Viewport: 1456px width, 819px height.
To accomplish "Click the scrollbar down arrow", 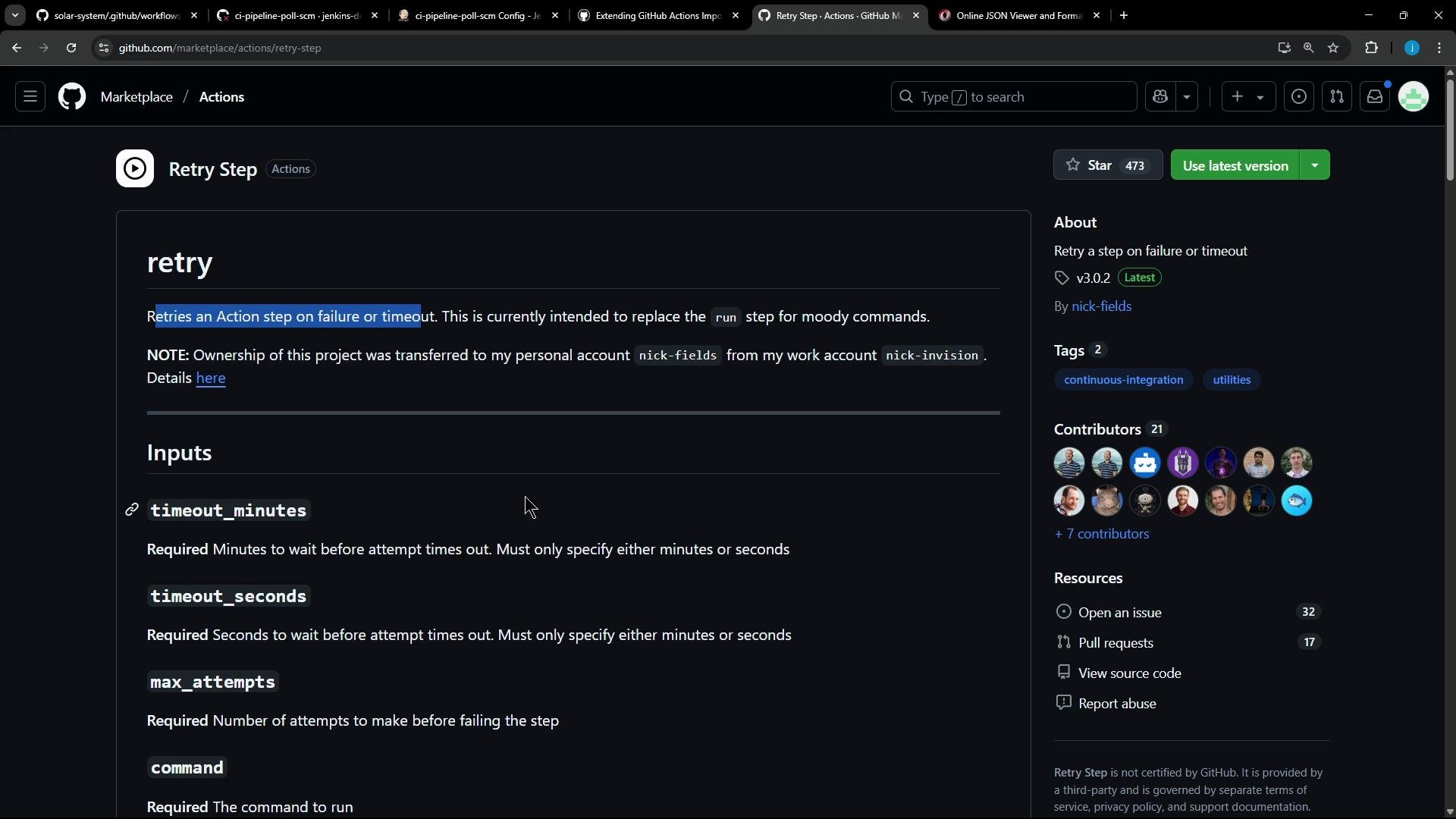I will click(x=1450, y=811).
